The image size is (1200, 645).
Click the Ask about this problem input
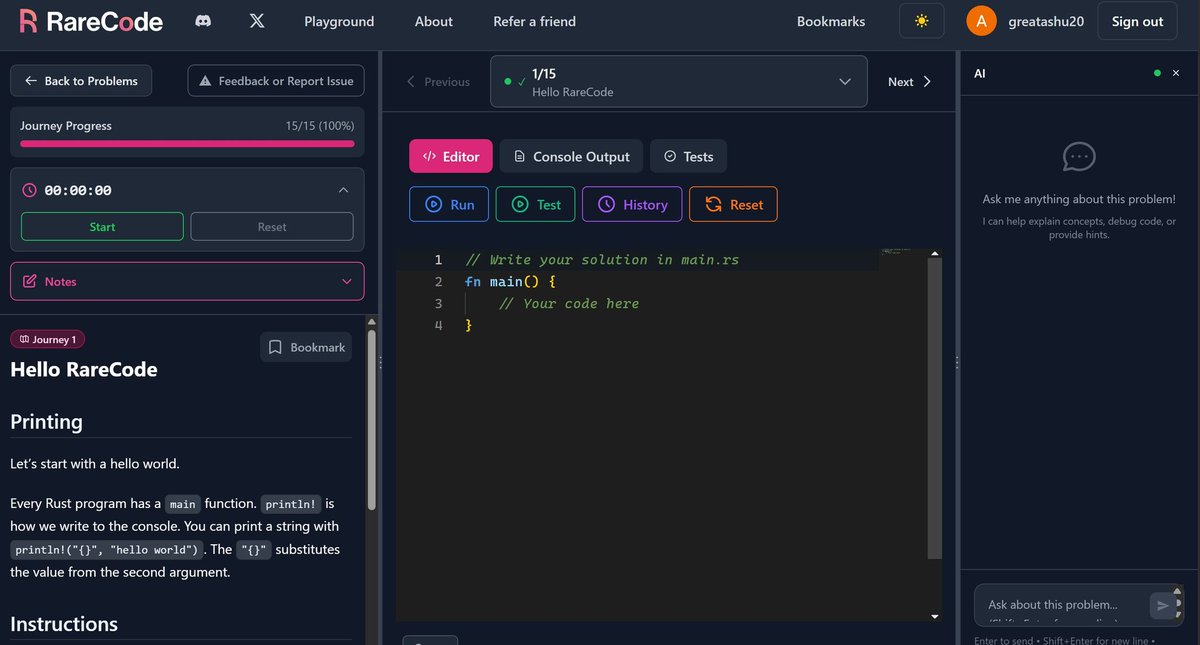1064,605
